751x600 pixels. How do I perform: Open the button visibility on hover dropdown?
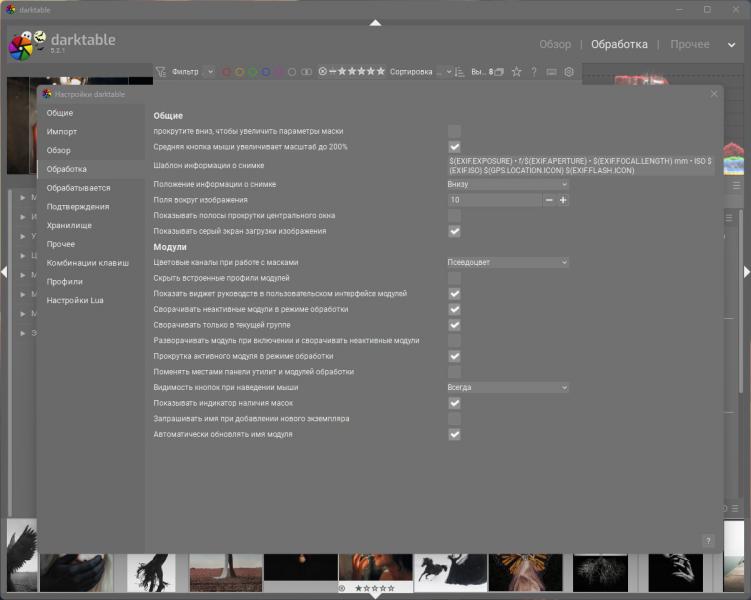pyautogui.click(x=507, y=387)
